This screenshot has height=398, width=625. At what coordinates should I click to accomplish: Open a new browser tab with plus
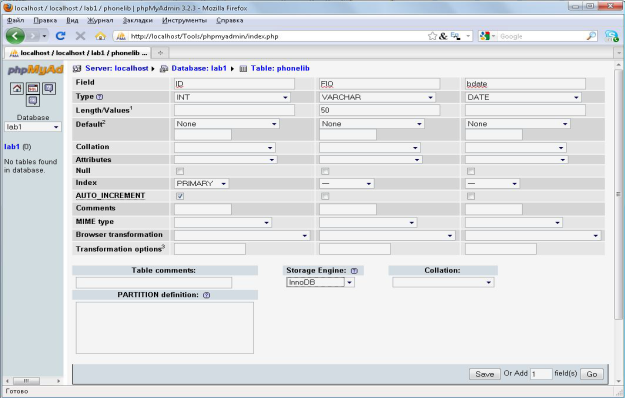pos(160,53)
